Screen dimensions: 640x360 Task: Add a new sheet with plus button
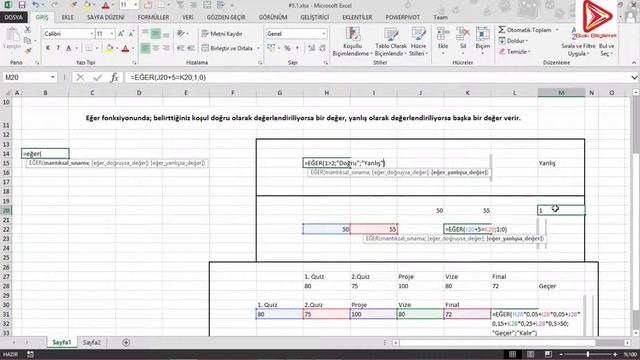coord(126,342)
